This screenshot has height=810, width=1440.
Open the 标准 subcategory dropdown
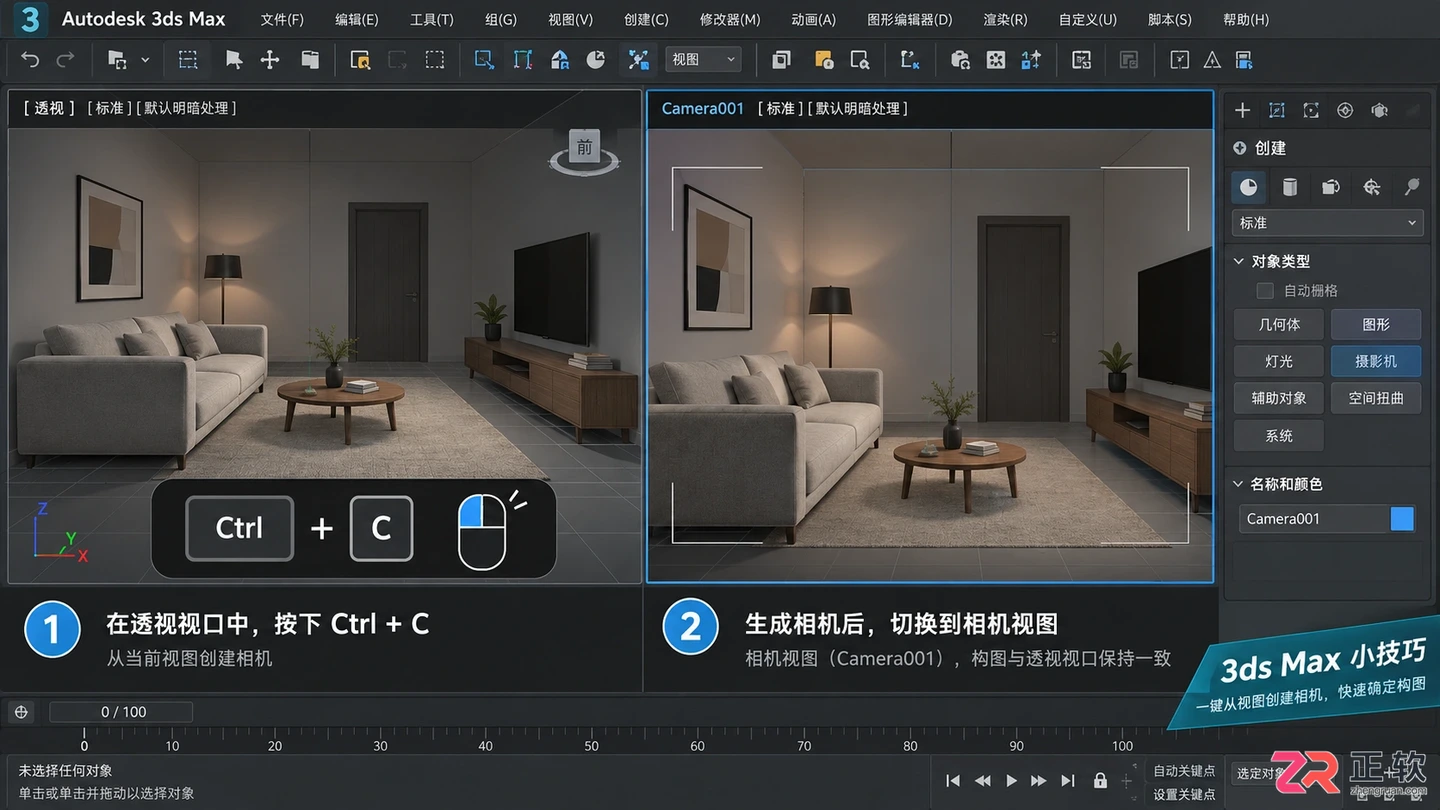[1328, 223]
